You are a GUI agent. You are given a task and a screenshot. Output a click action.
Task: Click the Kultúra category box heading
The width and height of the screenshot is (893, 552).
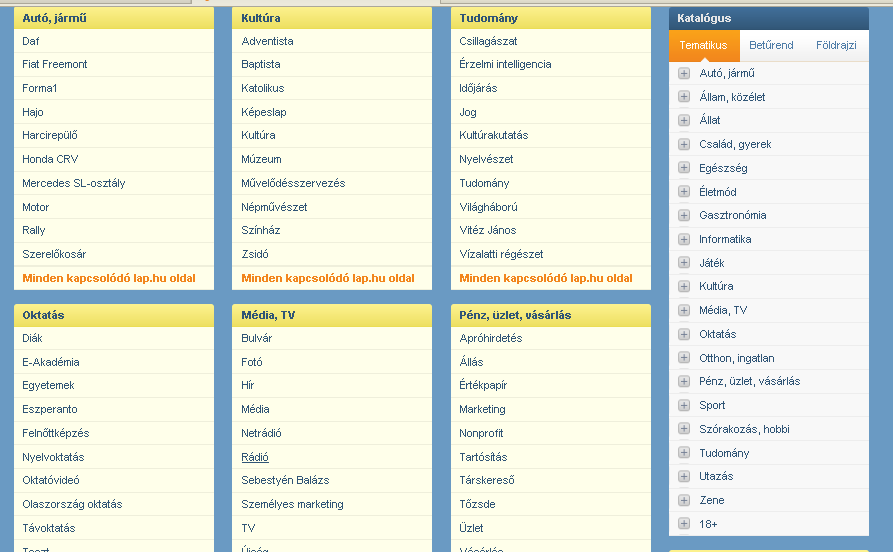[260, 18]
